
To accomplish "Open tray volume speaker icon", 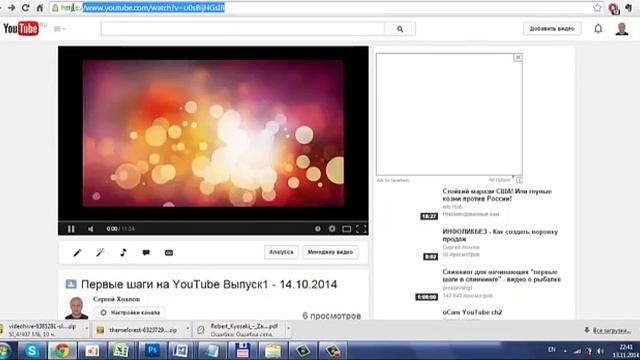I will [600, 351].
